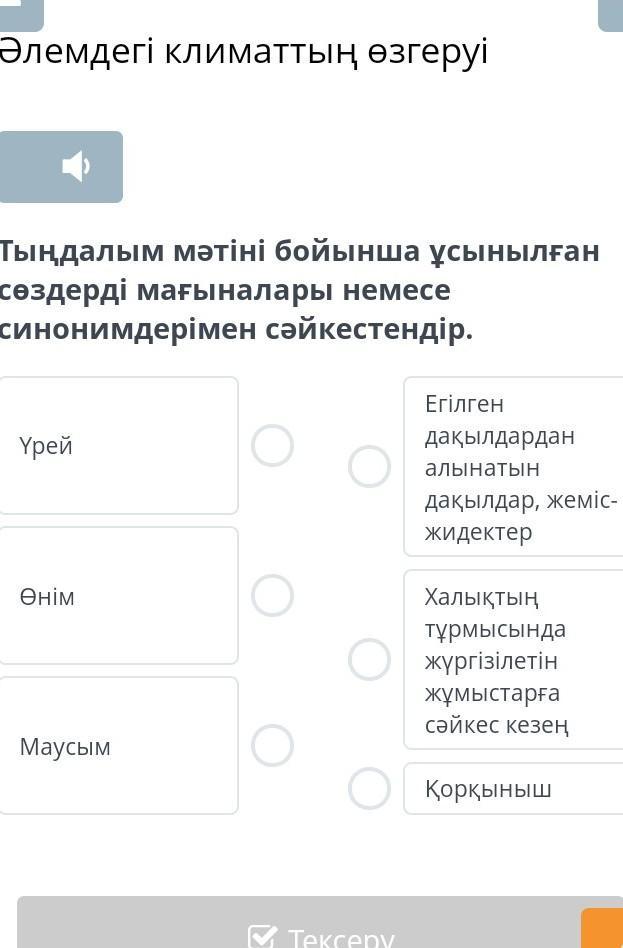Click the Үрей word card

pyautogui.click(x=117, y=446)
